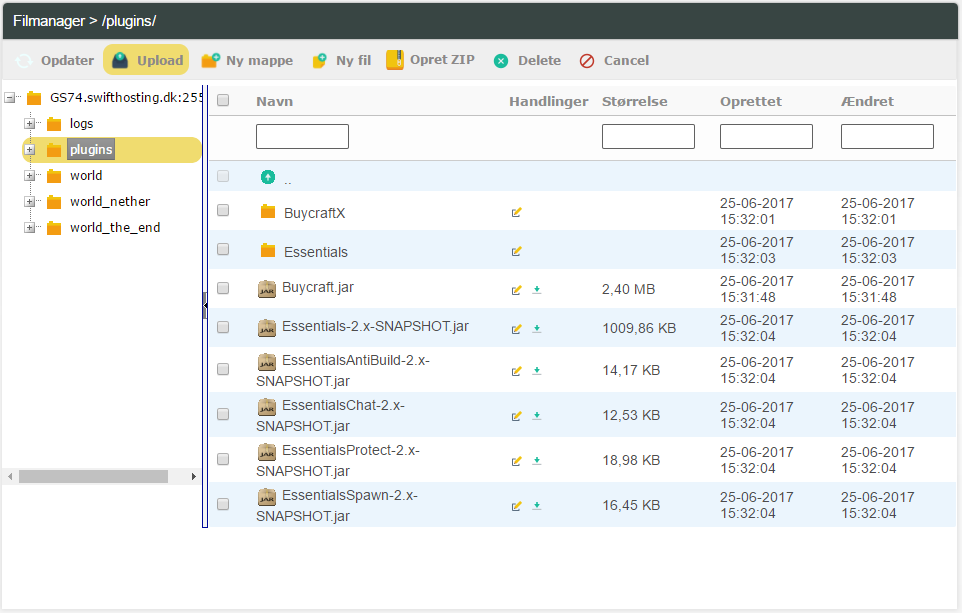Click edit icon for EssentialsSpawn jar
Image resolution: width=962 pixels, height=613 pixels.
pos(517,506)
